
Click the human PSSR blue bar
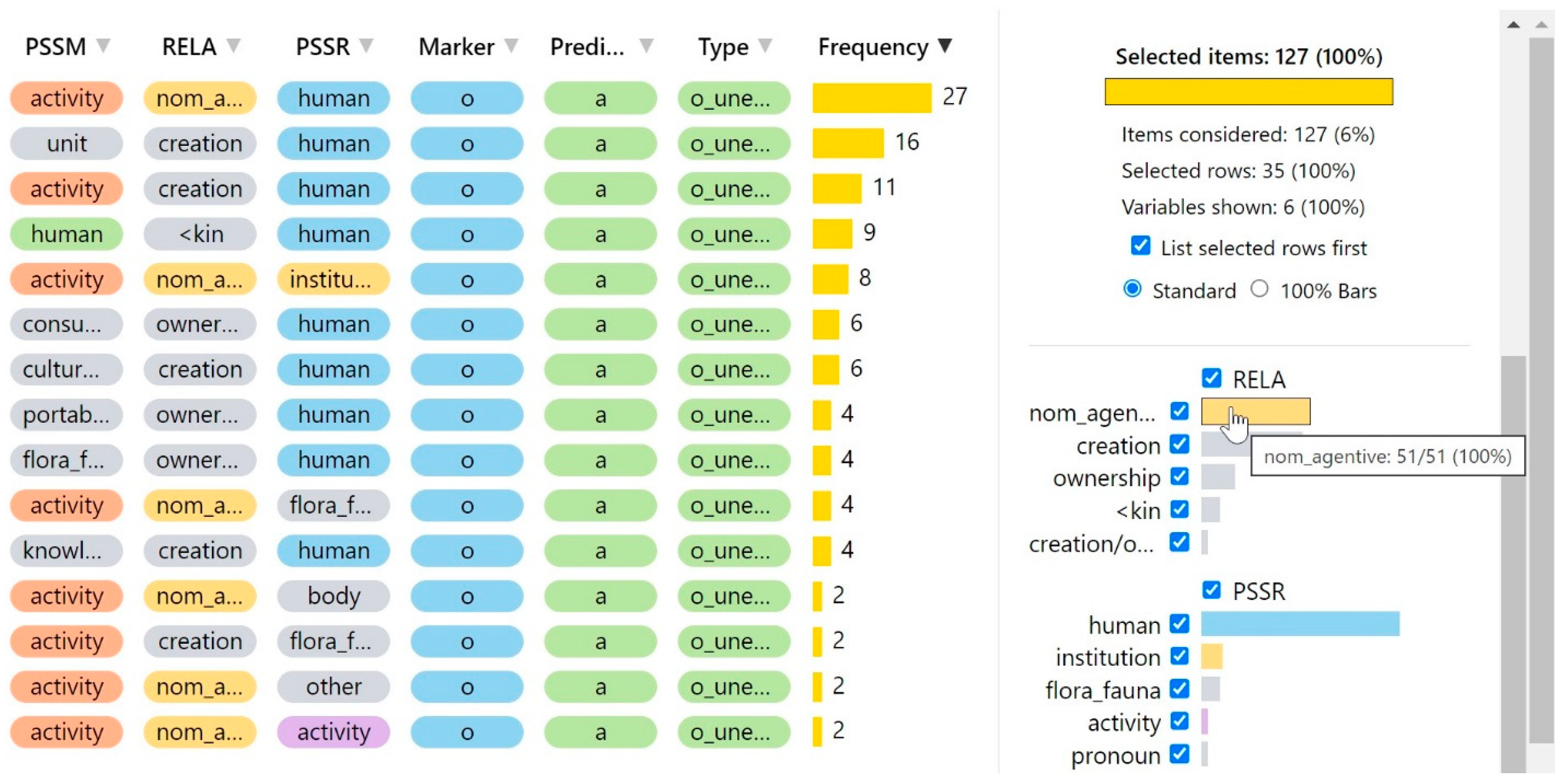(1300, 624)
